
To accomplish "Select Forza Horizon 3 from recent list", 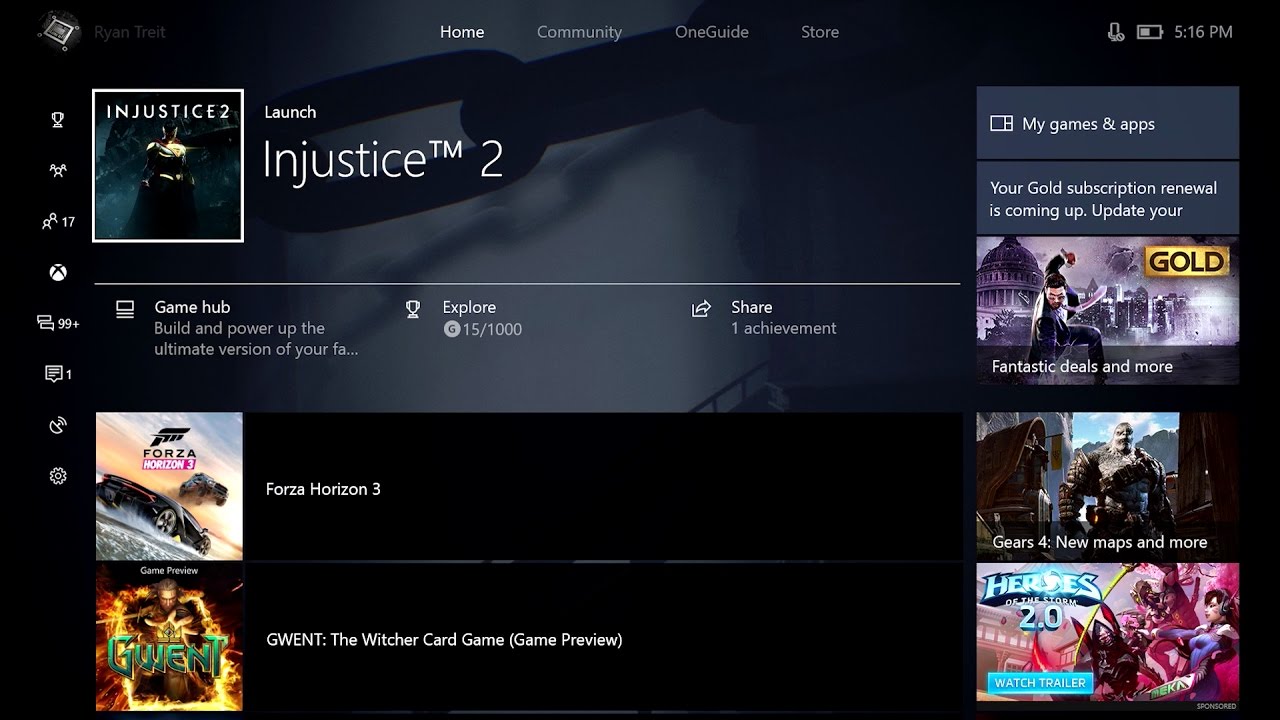I will pyautogui.click(x=528, y=488).
